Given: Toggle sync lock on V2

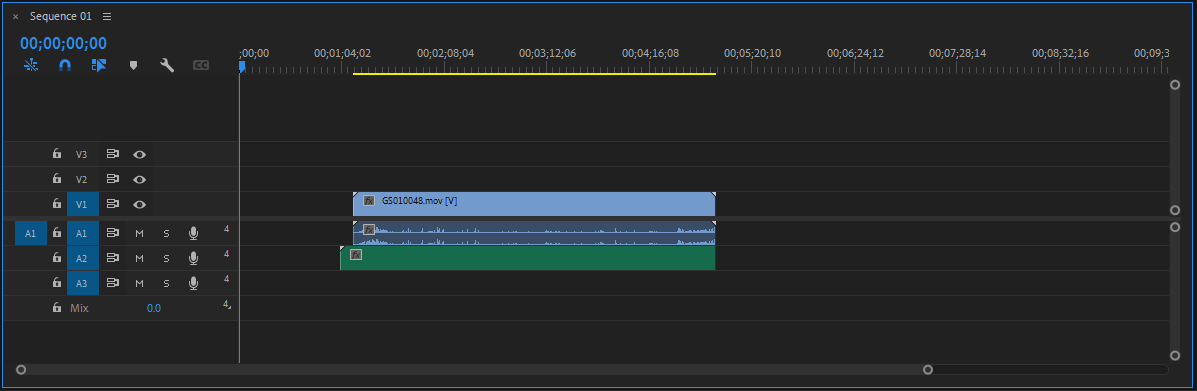Looking at the screenshot, I should pos(113,179).
